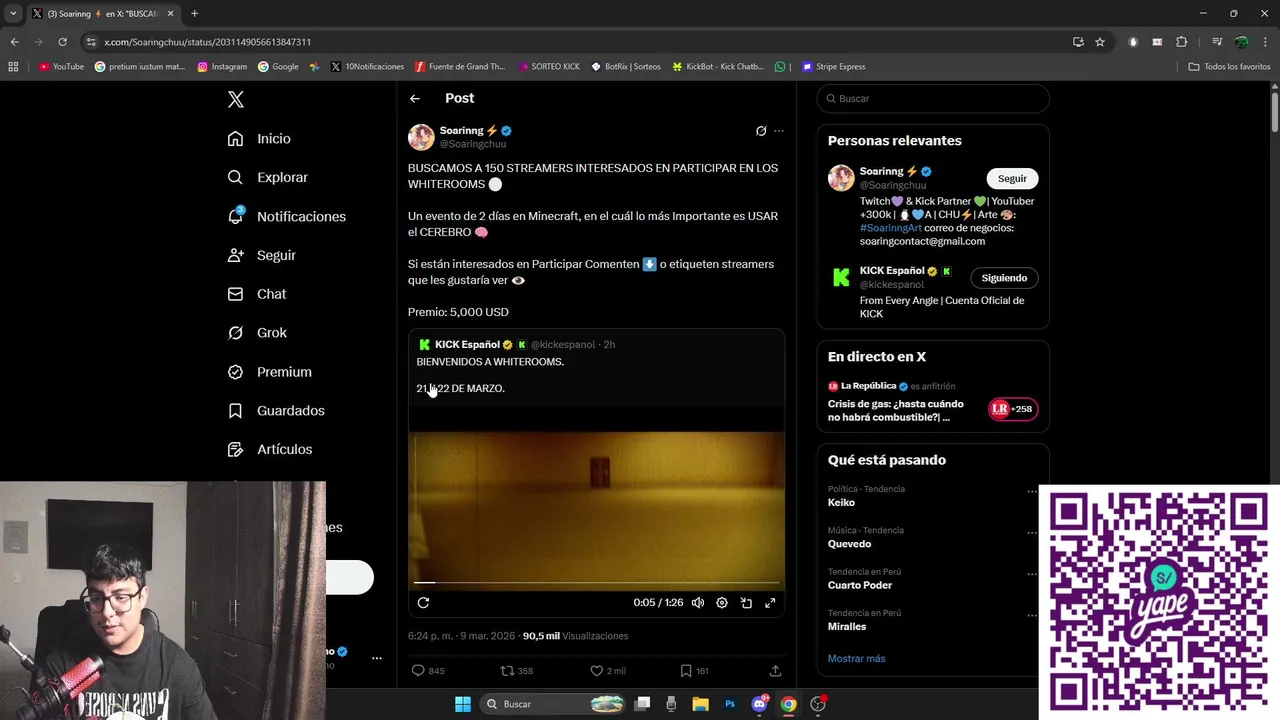Open the Miralles trending topic
The height and width of the screenshot is (720, 1280).
pyautogui.click(x=847, y=627)
